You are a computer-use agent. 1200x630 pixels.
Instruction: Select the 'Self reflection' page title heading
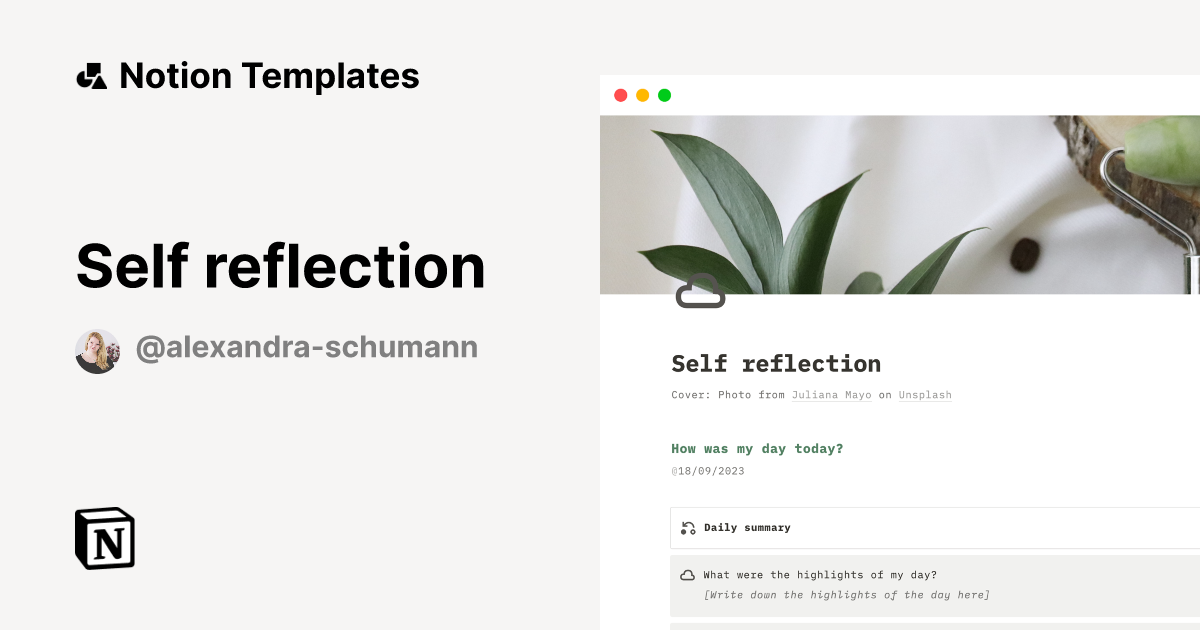(775, 363)
